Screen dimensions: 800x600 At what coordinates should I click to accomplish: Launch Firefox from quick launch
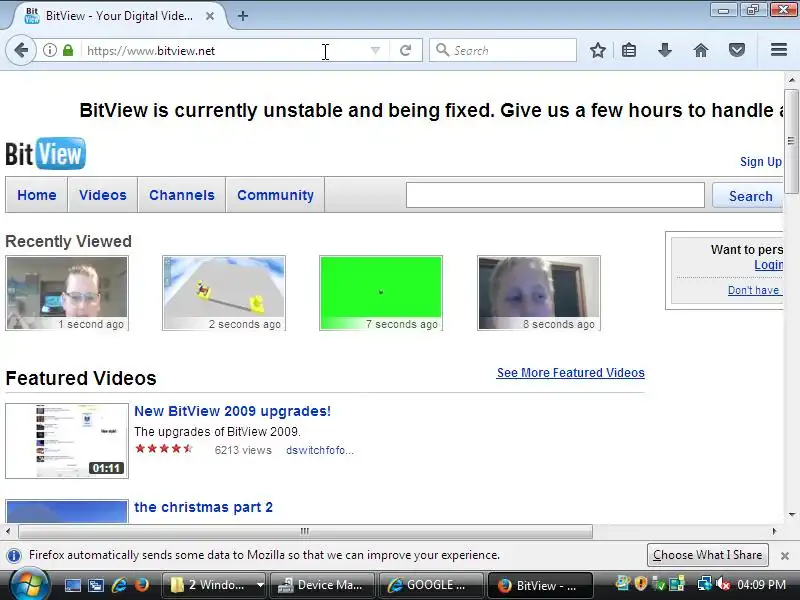(142, 585)
